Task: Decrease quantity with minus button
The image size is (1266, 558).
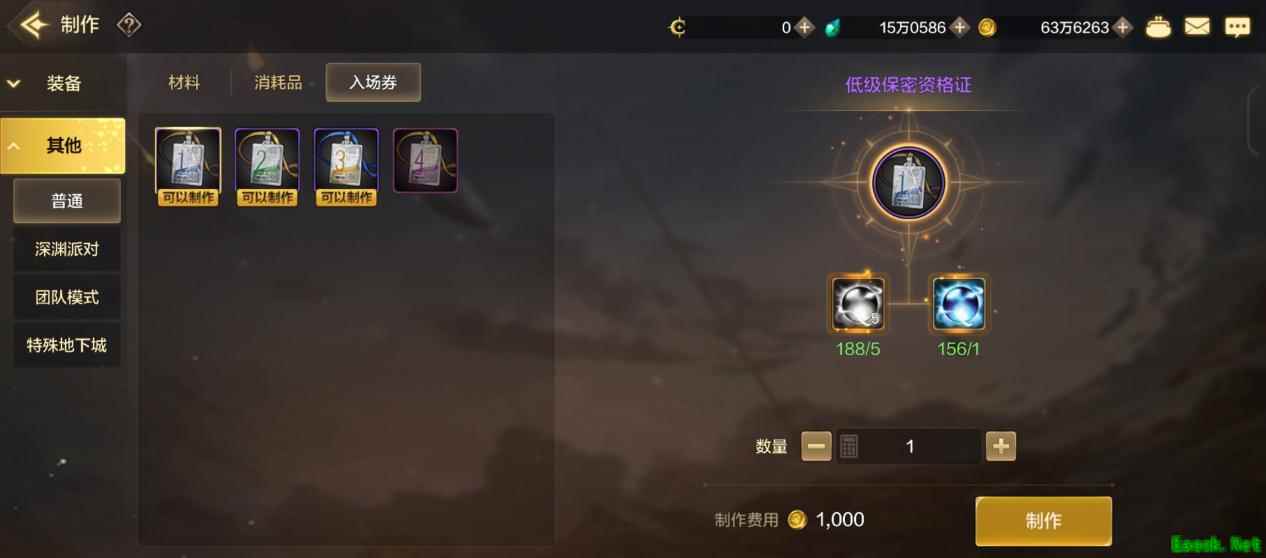Action: (x=817, y=446)
